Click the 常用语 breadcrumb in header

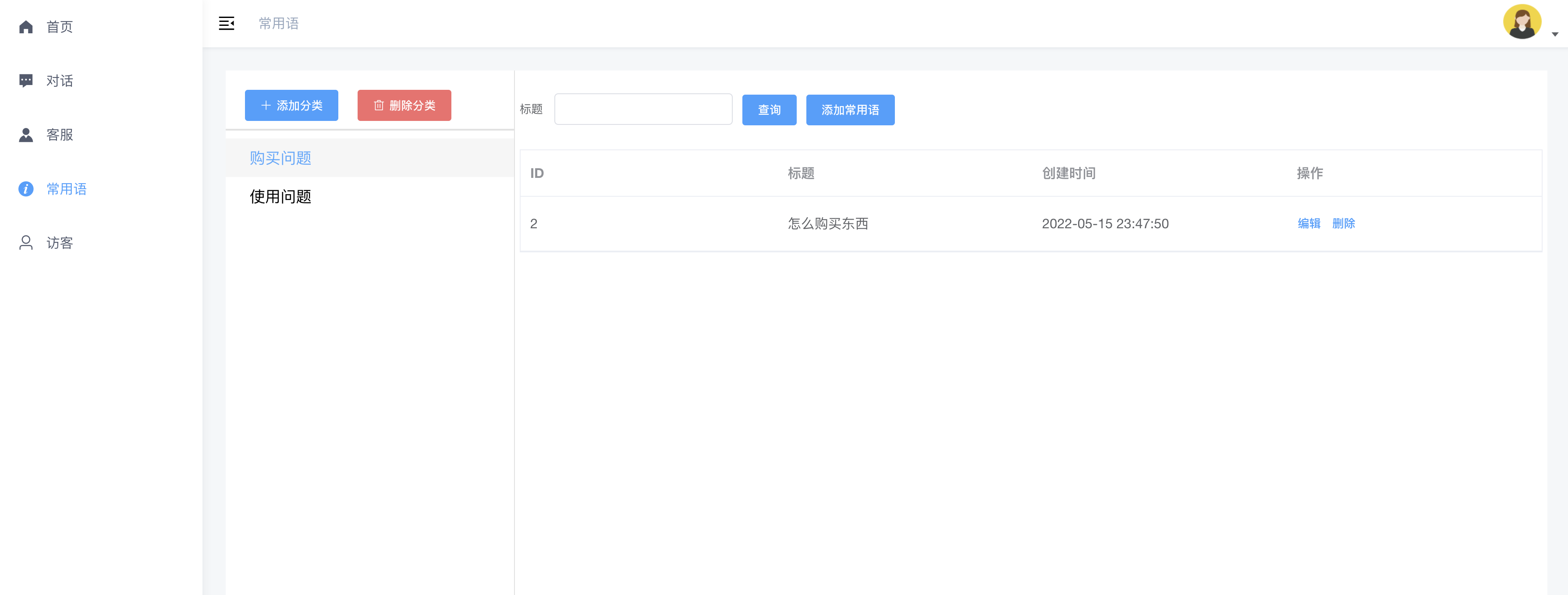click(279, 23)
